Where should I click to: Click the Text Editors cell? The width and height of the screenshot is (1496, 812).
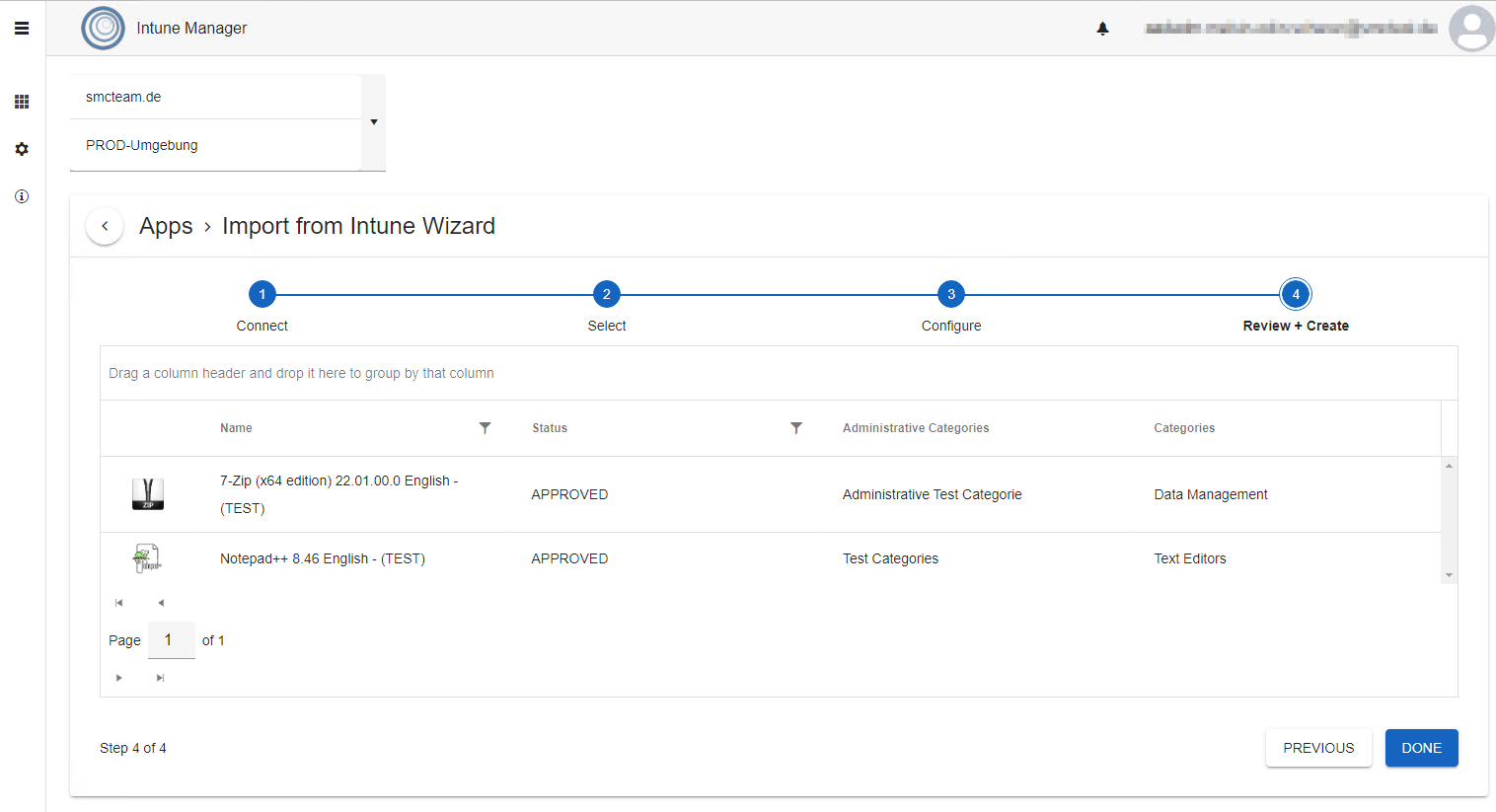point(1190,558)
